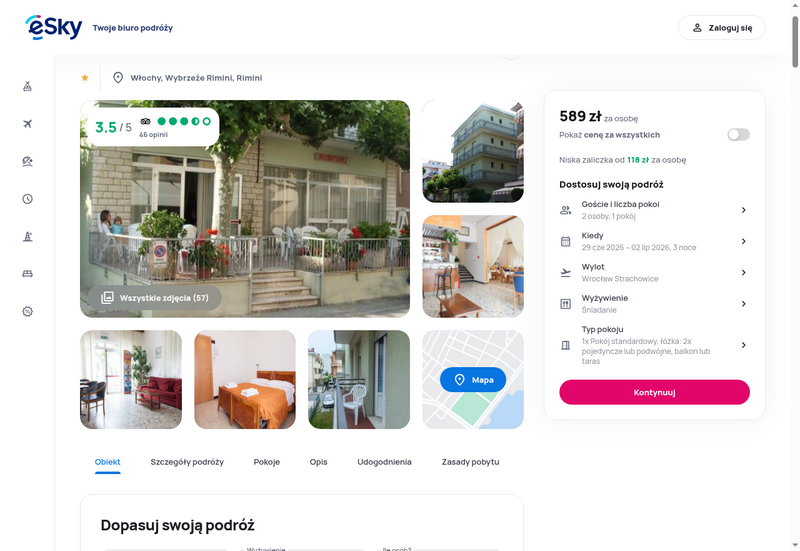Open the flights airplane sidebar icon
This screenshot has height=551, width=800.
pyautogui.click(x=28, y=124)
